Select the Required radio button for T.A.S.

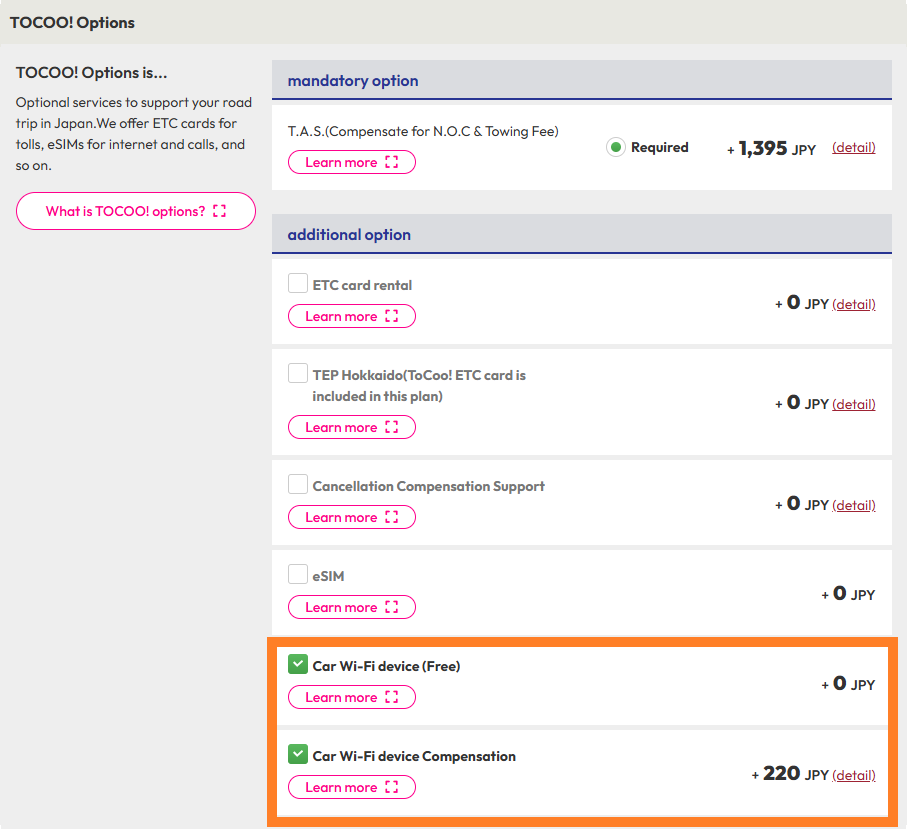click(x=616, y=147)
